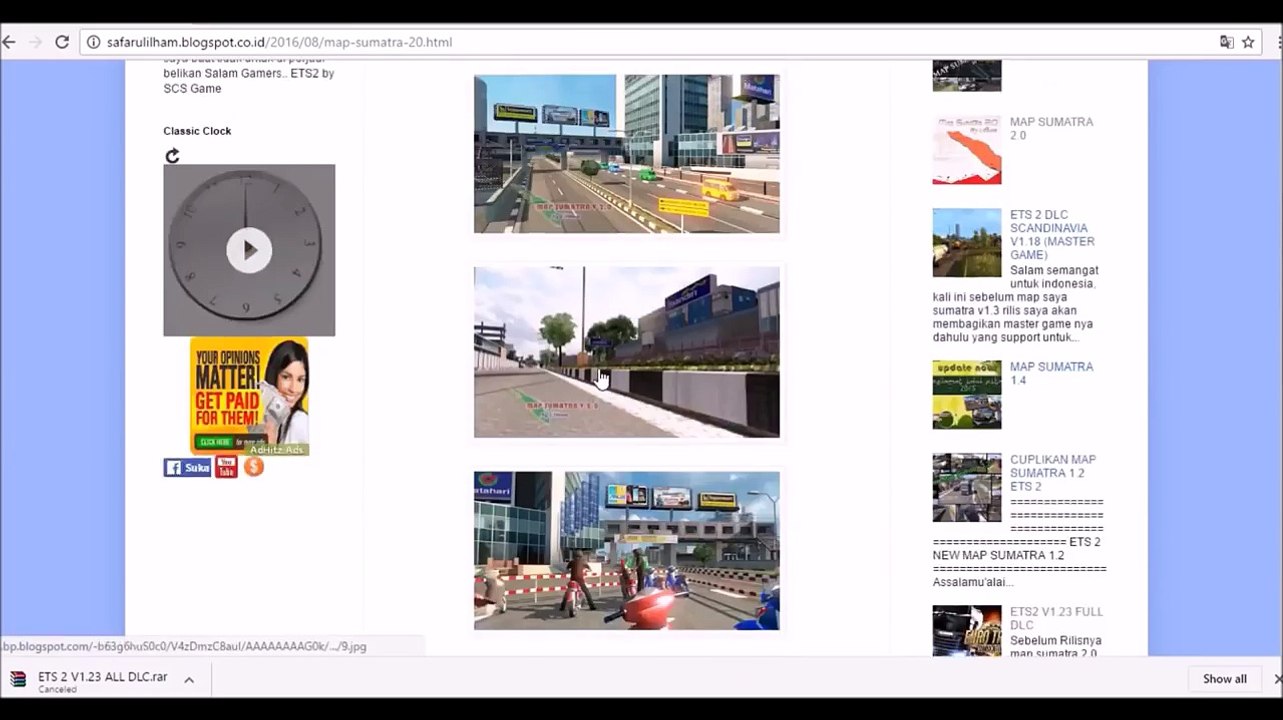The height and width of the screenshot is (720, 1283).
Task: Click the 'Classic Clock' widget heading
Action: [197, 131]
